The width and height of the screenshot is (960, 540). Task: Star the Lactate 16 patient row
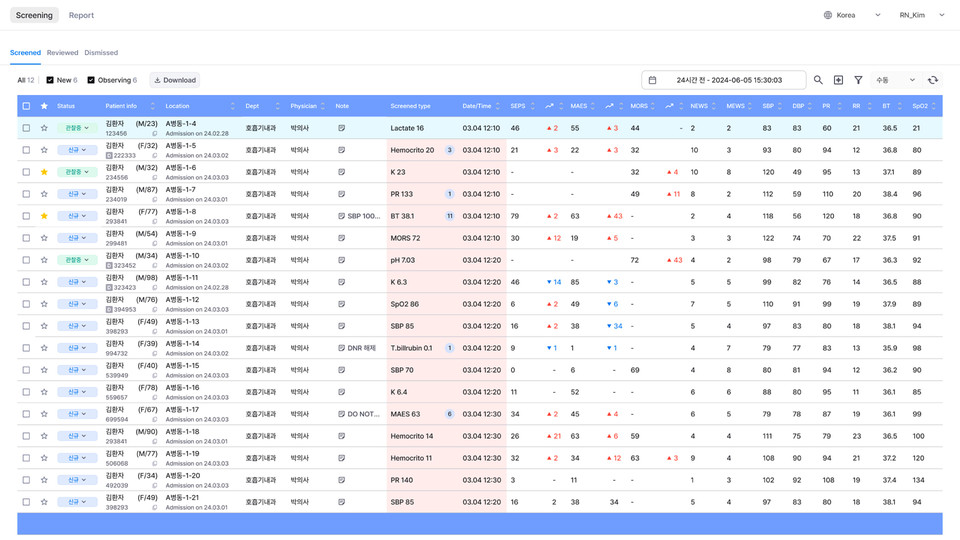click(x=44, y=128)
